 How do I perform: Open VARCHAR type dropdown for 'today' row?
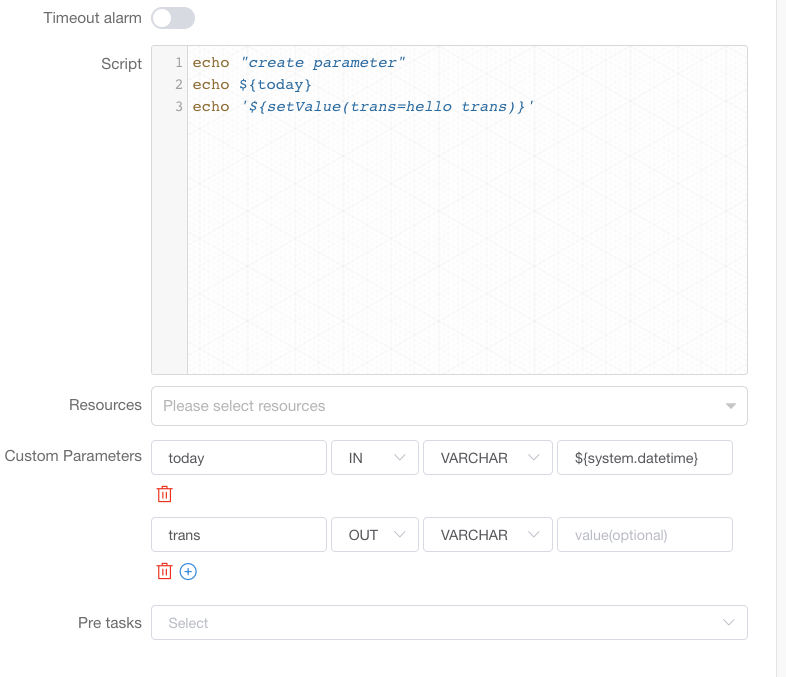tap(488, 458)
